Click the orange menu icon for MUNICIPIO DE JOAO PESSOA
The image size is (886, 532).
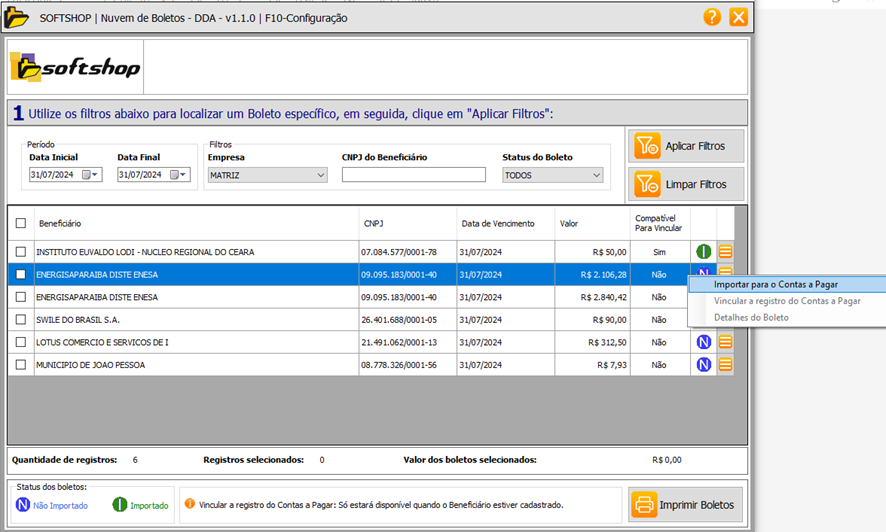point(726,365)
